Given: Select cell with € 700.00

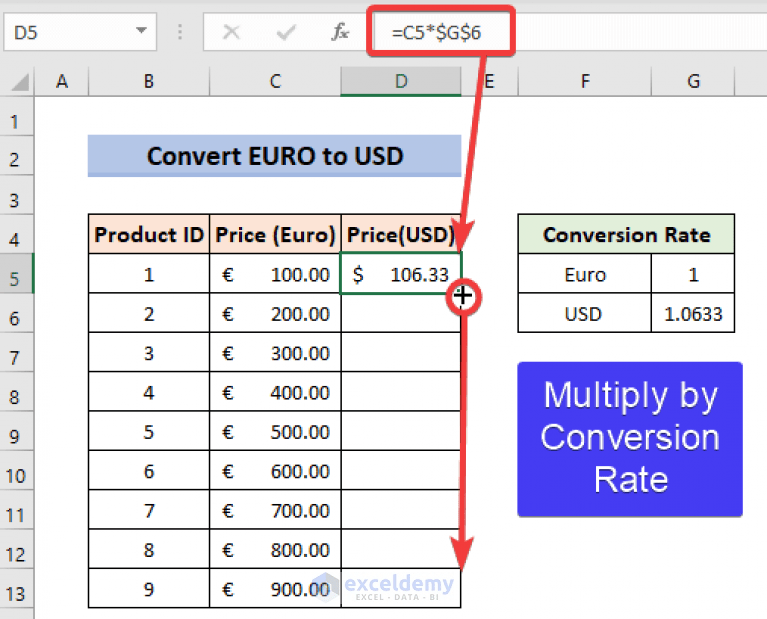Looking at the screenshot, I should [275, 510].
